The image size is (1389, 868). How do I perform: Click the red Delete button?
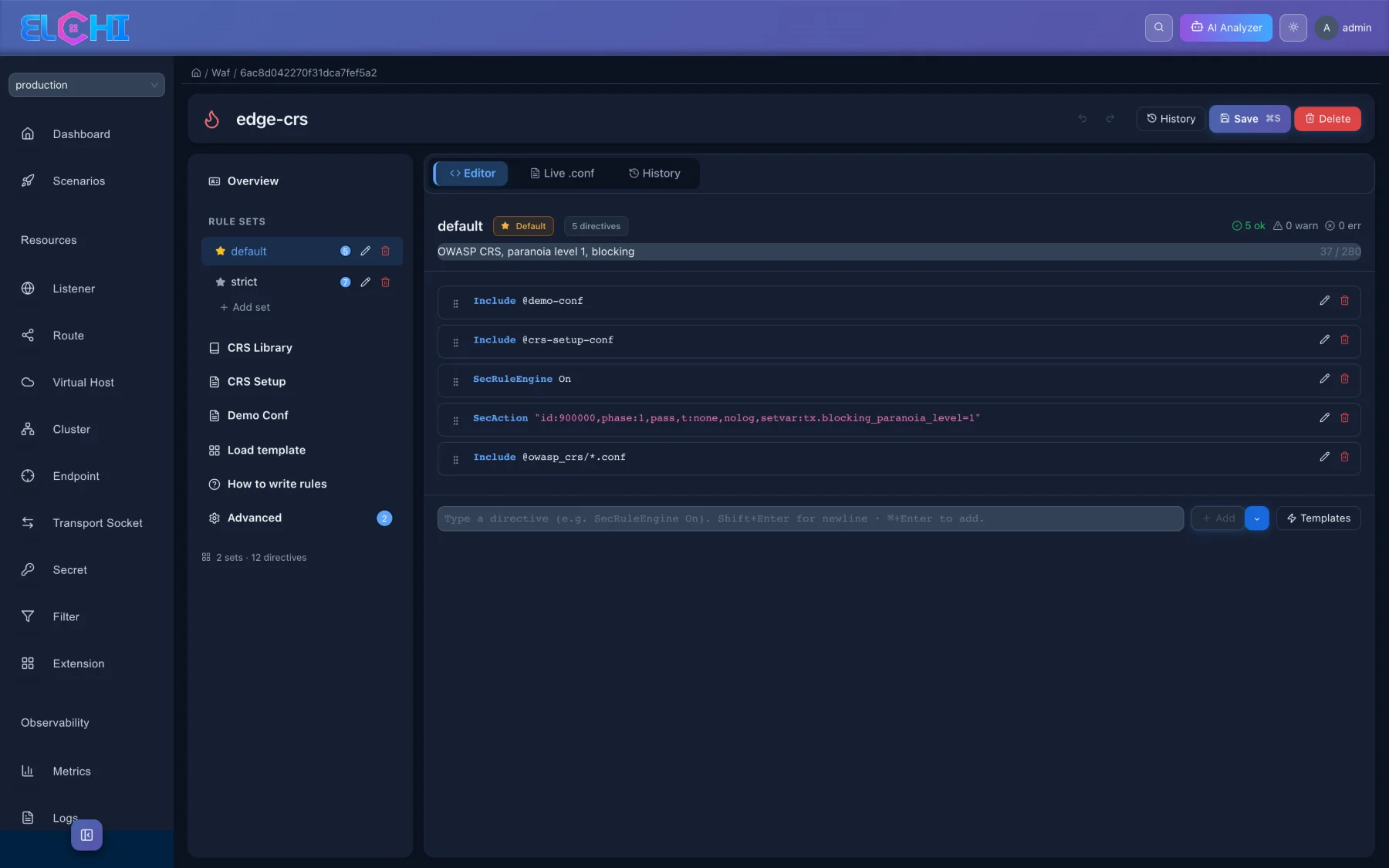1327,119
